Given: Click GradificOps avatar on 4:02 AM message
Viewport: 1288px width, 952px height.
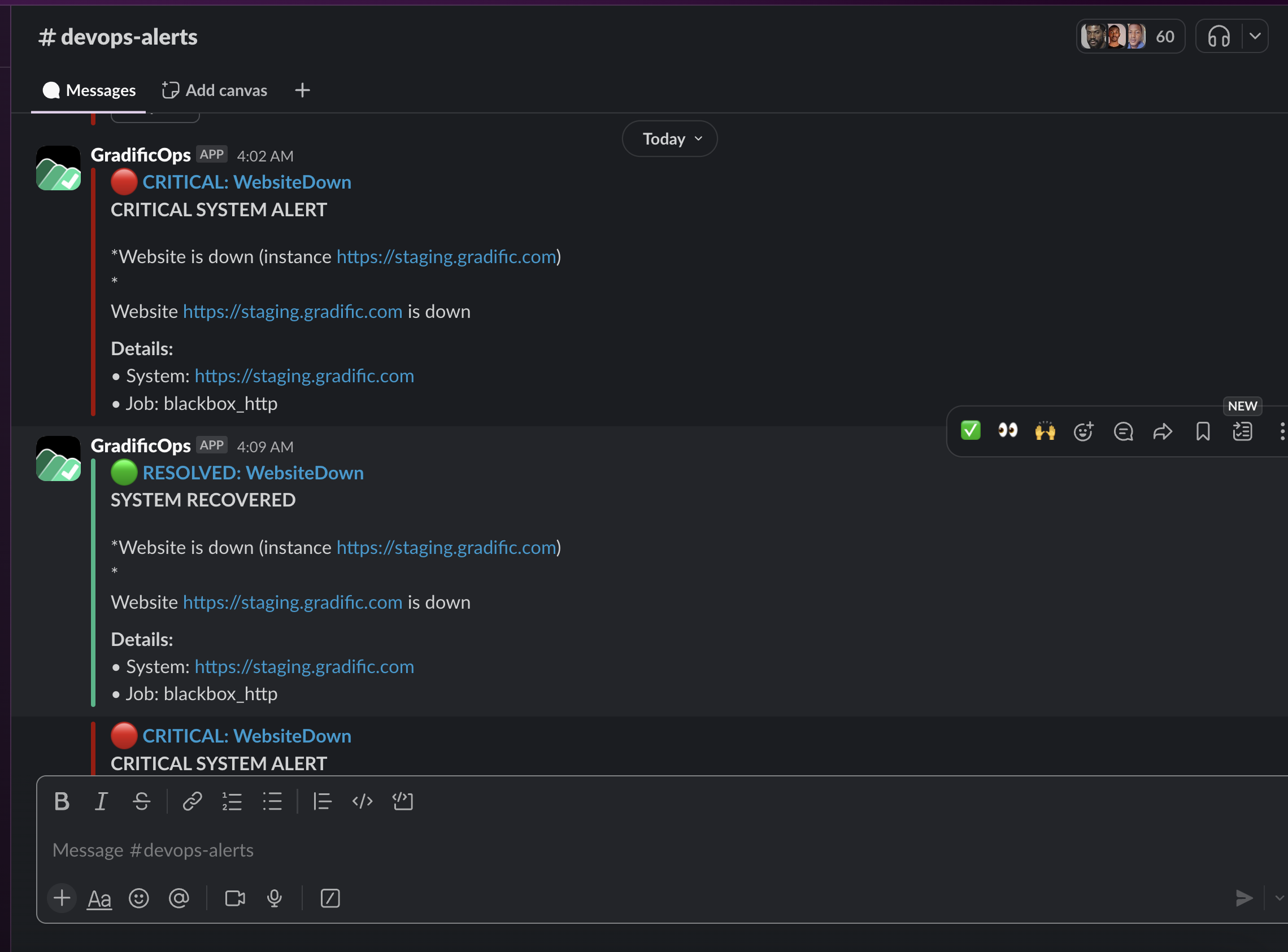Looking at the screenshot, I should 58,168.
